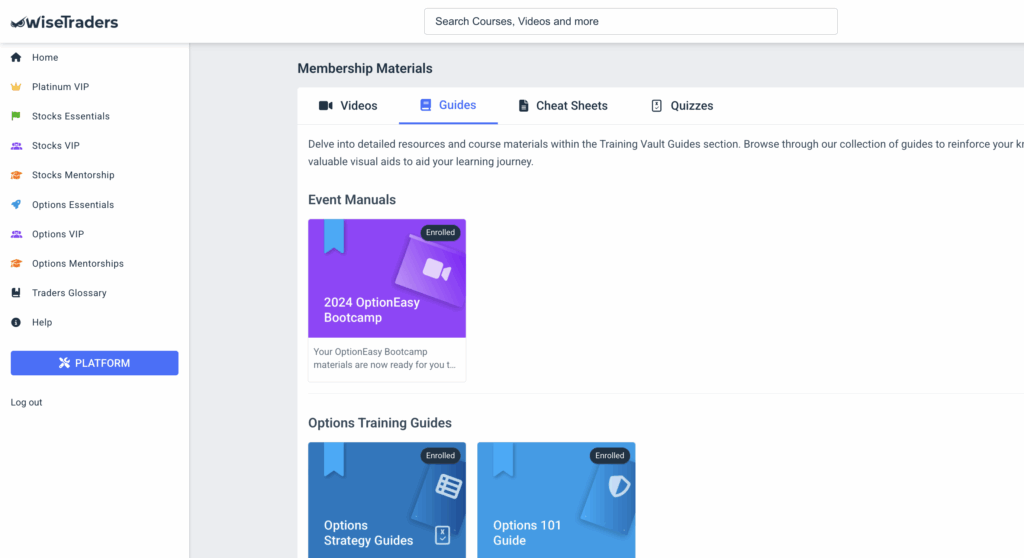
Task: Switch to the Videos tab
Action: pos(348,106)
